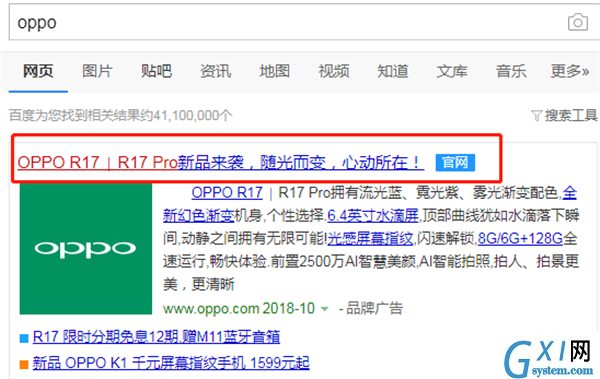Open the 8G/6G+128G link

tap(520, 239)
